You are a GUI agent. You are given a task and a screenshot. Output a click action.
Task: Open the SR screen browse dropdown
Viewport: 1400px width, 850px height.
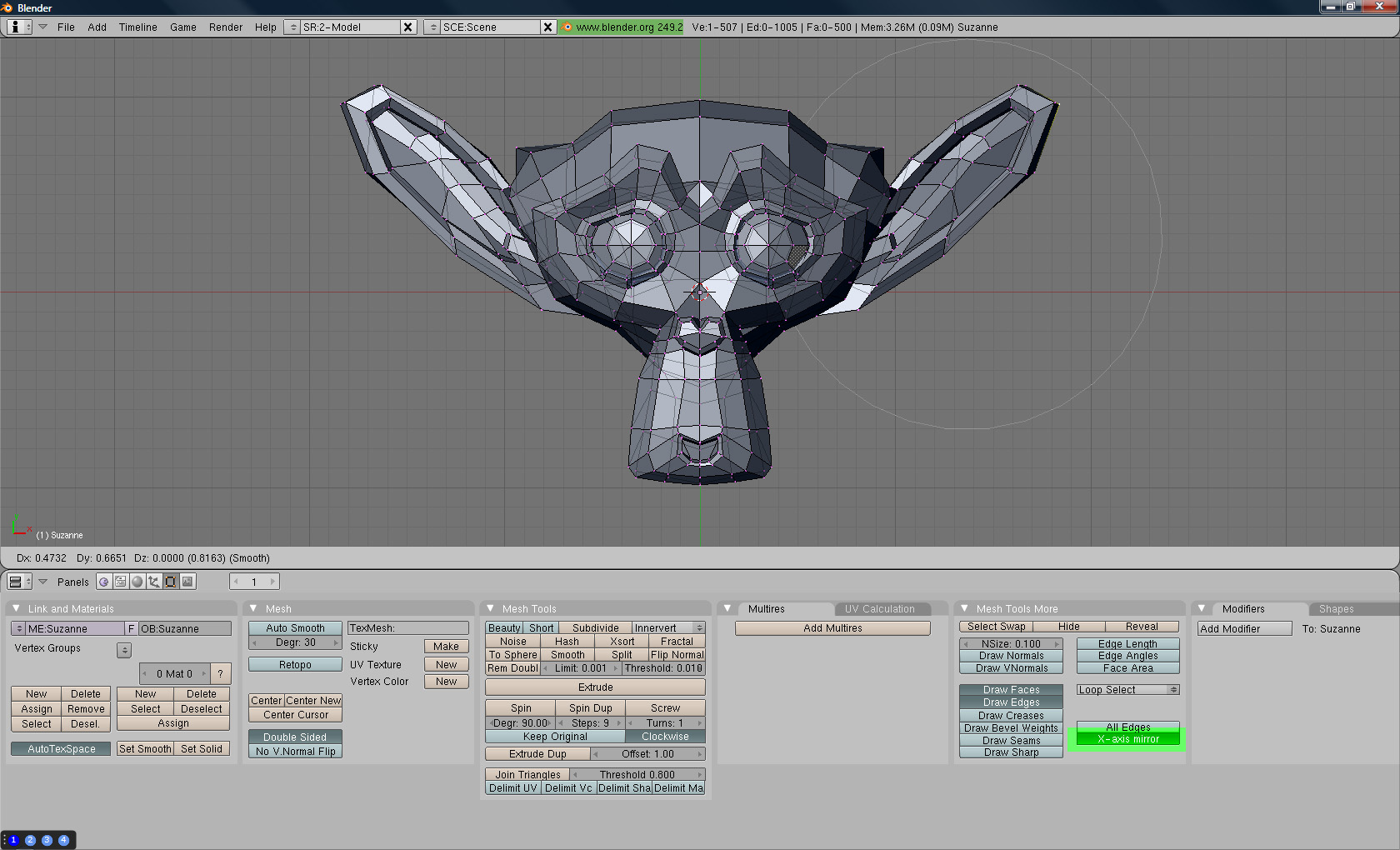click(x=292, y=27)
